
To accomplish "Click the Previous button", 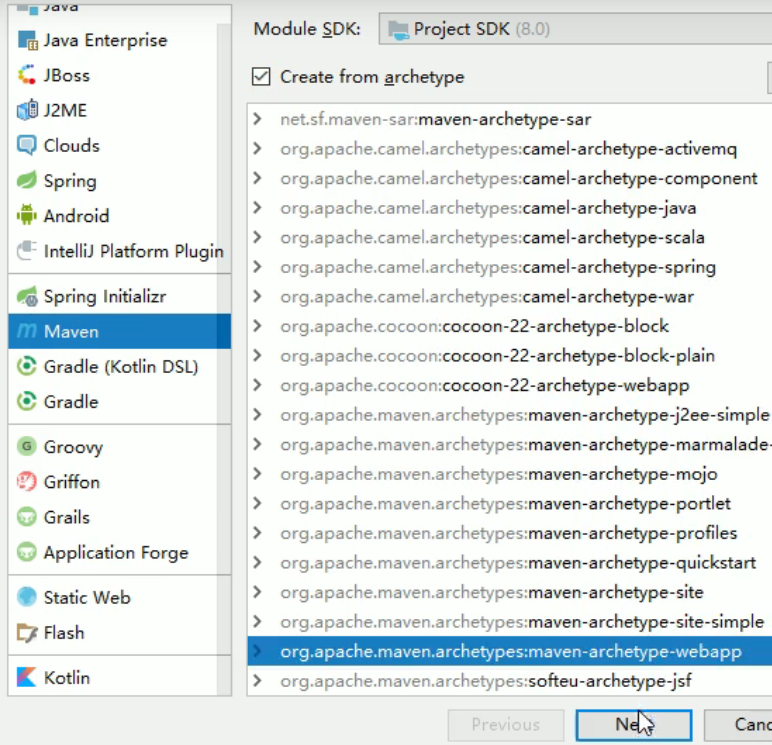I will tap(506, 725).
